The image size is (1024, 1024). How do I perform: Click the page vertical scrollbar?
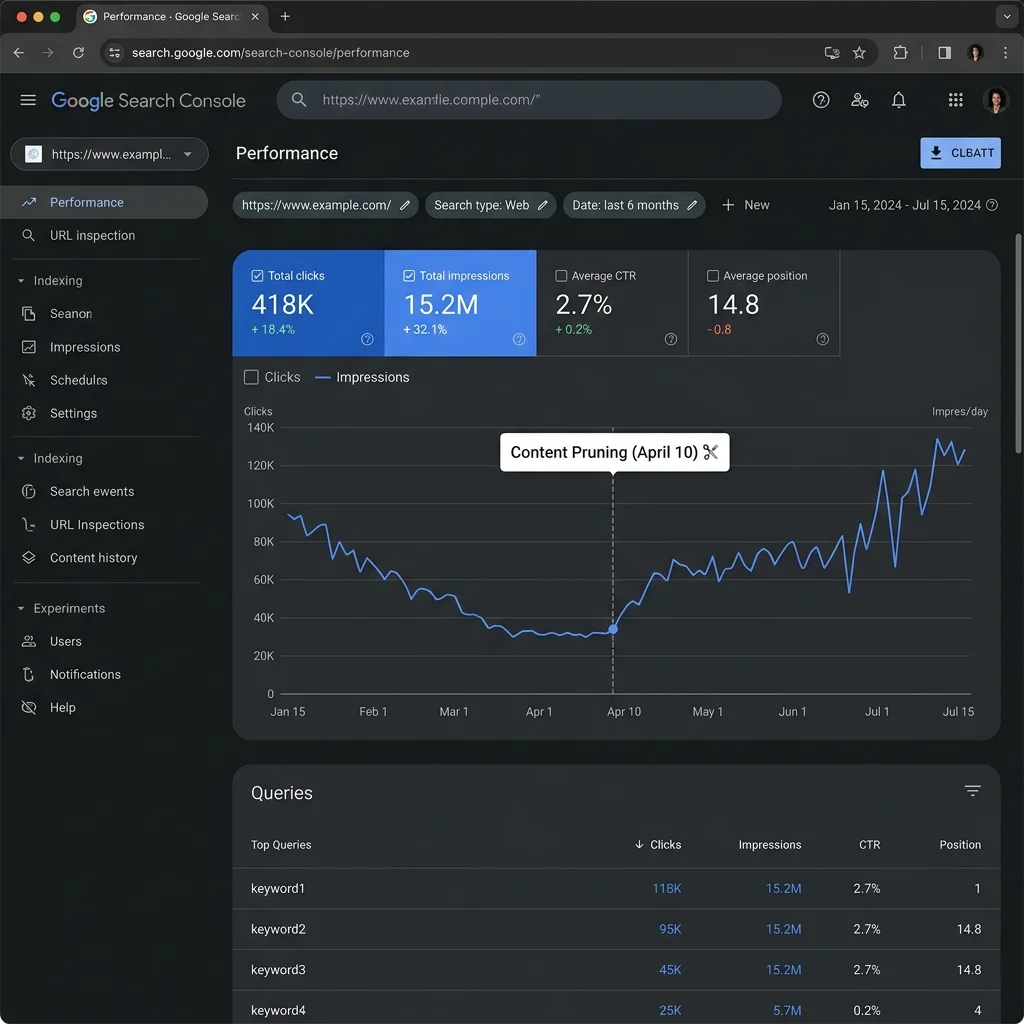pos(1018,342)
